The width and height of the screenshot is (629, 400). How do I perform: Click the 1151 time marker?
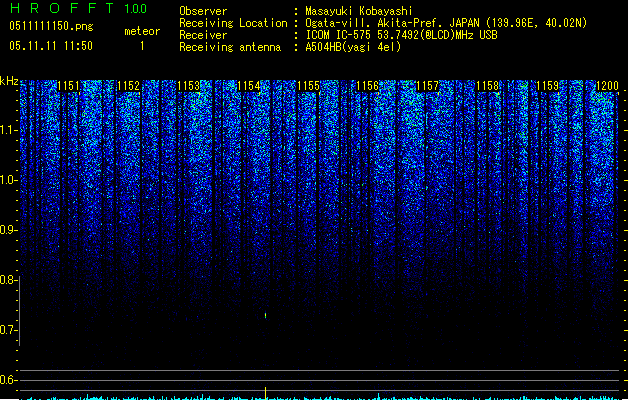click(x=69, y=86)
